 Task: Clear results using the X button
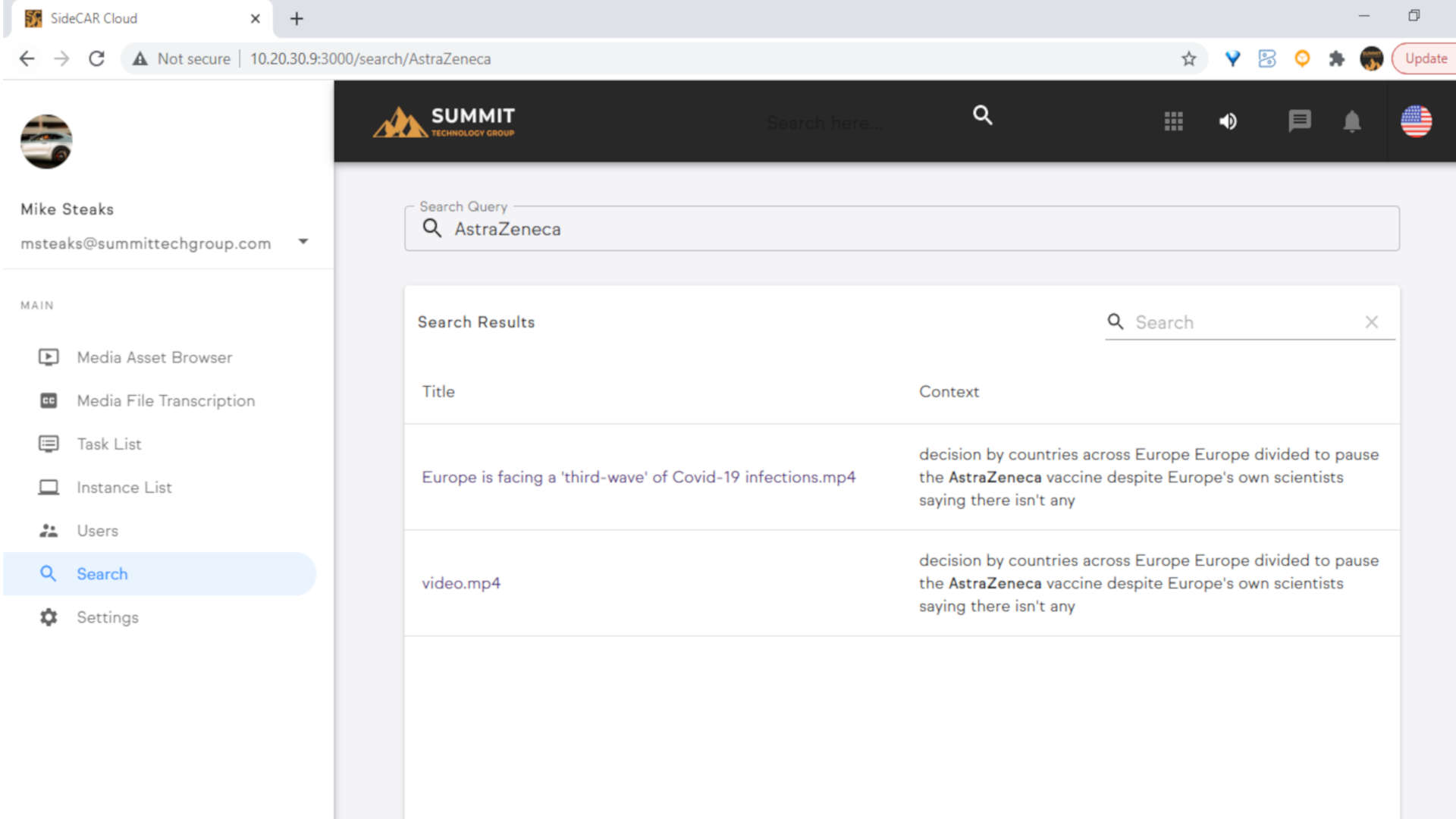click(1371, 322)
